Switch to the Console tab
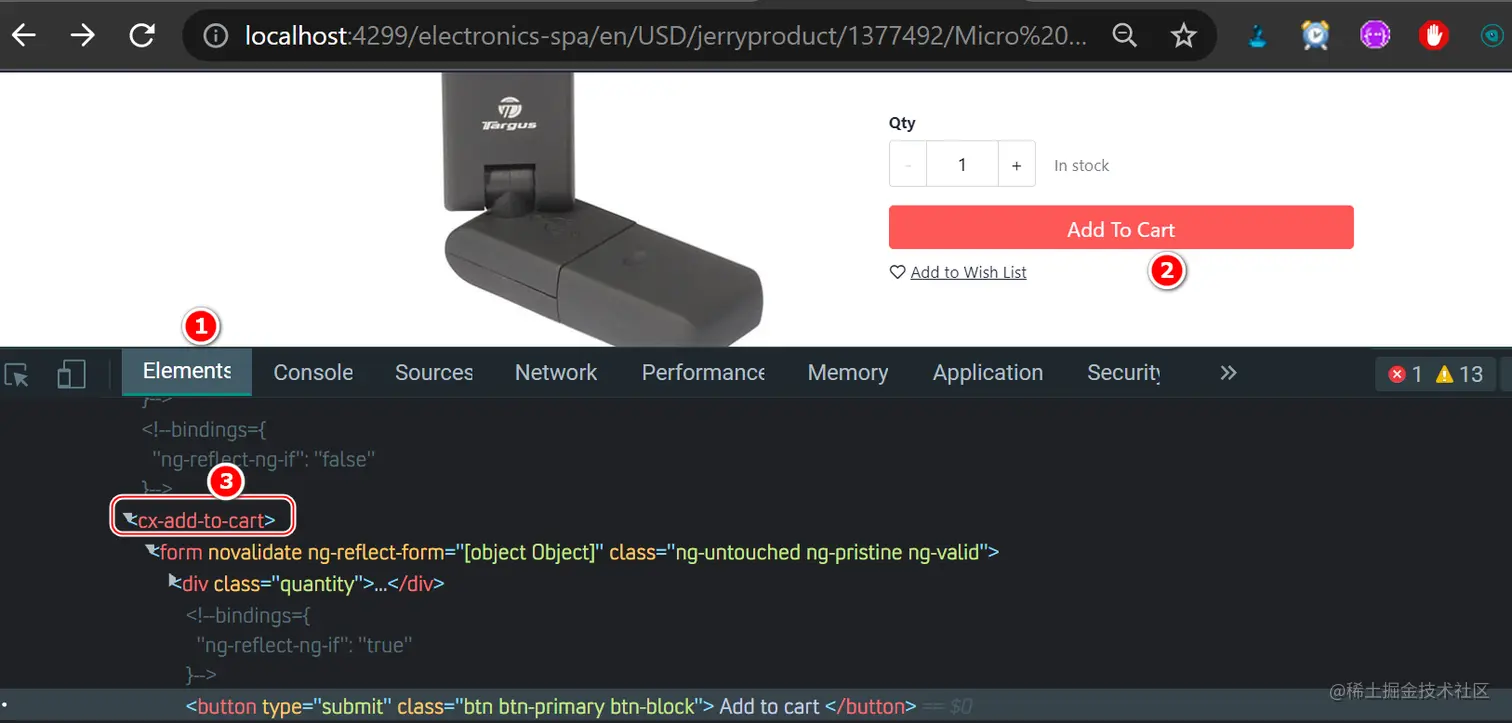The height and width of the screenshot is (723, 1512). click(313, 372)
